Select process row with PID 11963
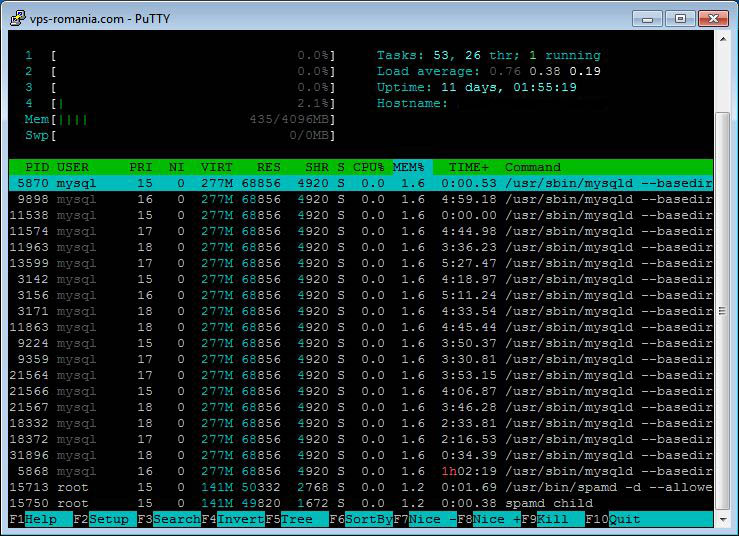Image resolution: width=739 pixels, height=536 pixels. [x=361, y=247]
